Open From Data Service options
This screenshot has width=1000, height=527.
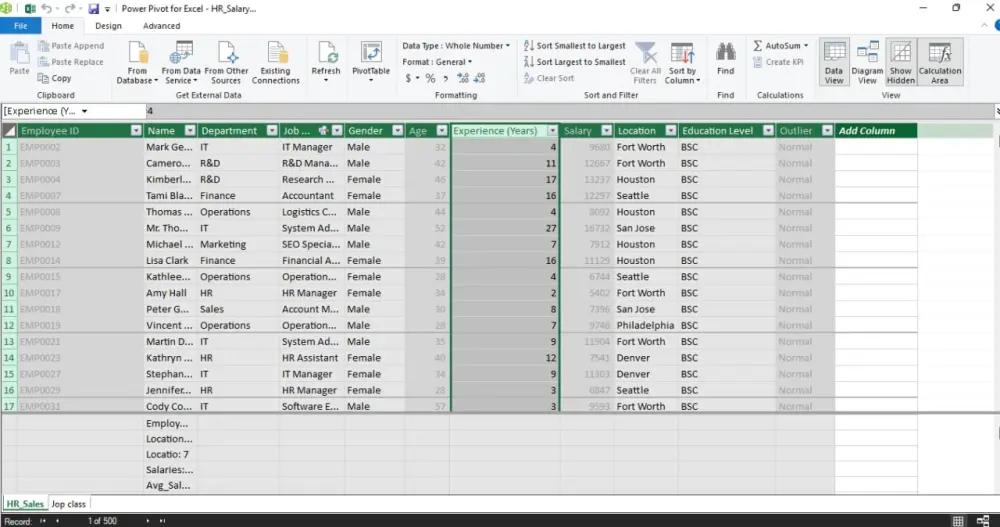180,63
